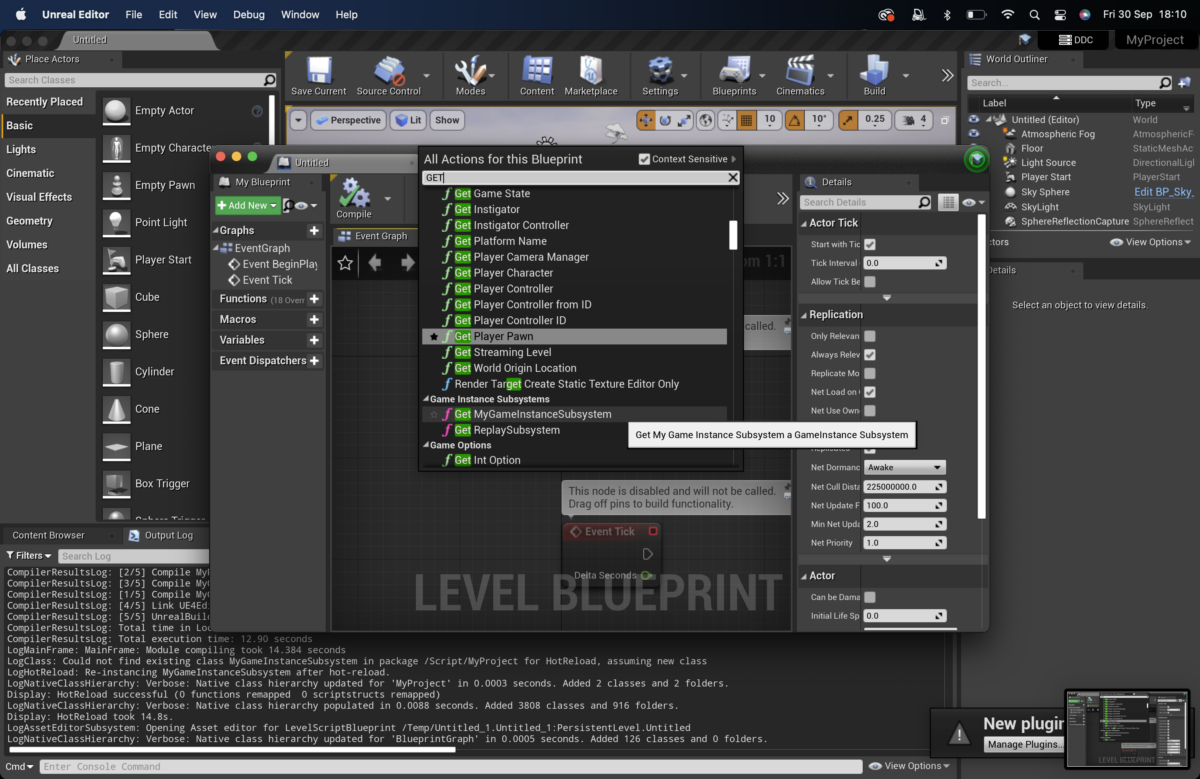Open the Edit menu
Screen dimensions: 1200x779
[x=168, y=15]
